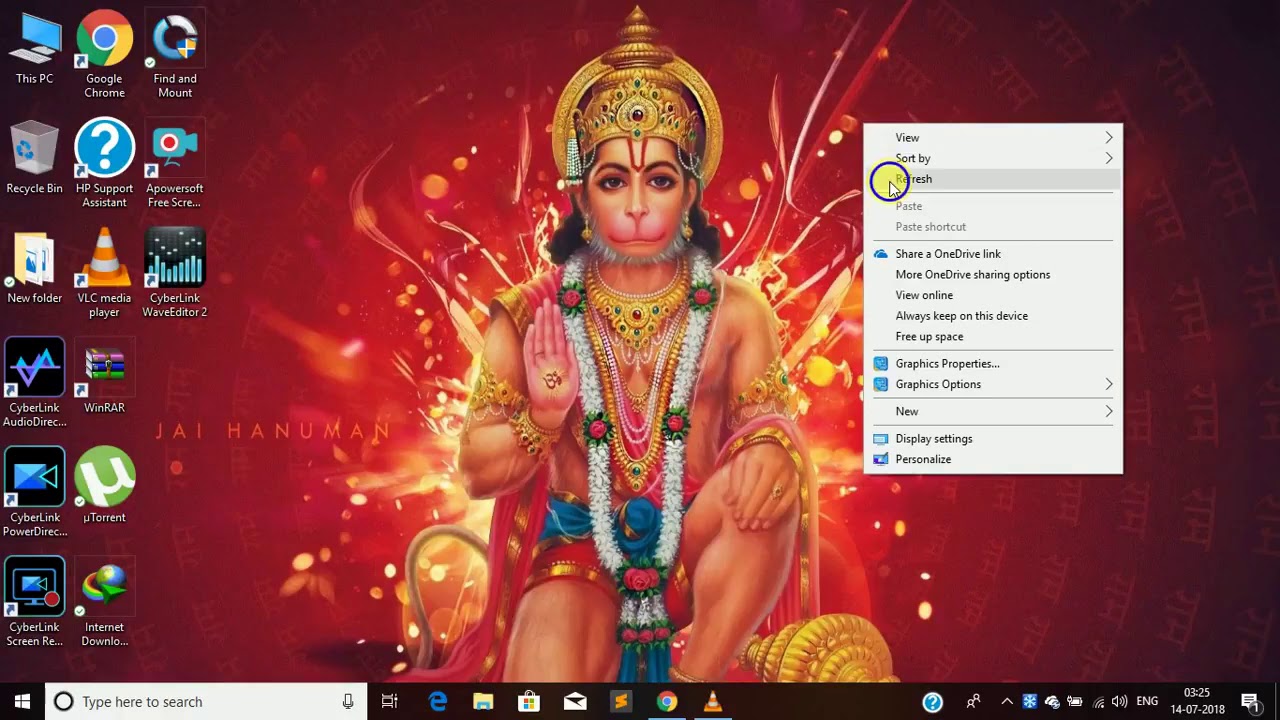Screen dimensions: 1280x720
Task: Switch to Chrome in the taskbar
Action: tap(667, 701)
